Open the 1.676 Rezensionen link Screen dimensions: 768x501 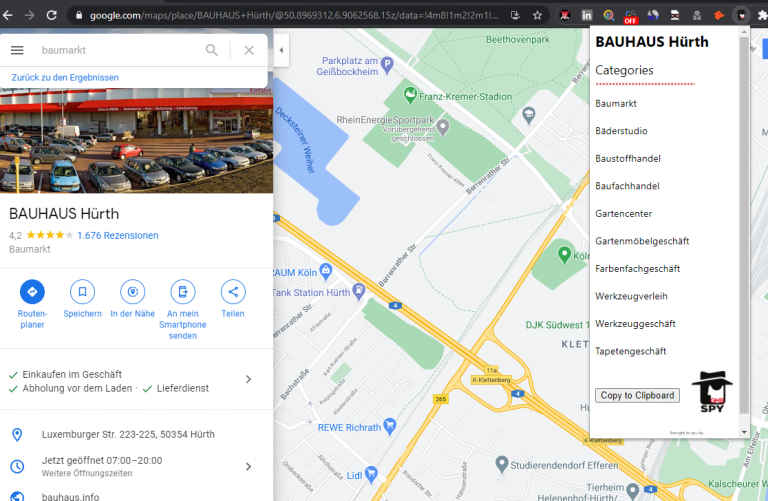(x=118, y=236)
